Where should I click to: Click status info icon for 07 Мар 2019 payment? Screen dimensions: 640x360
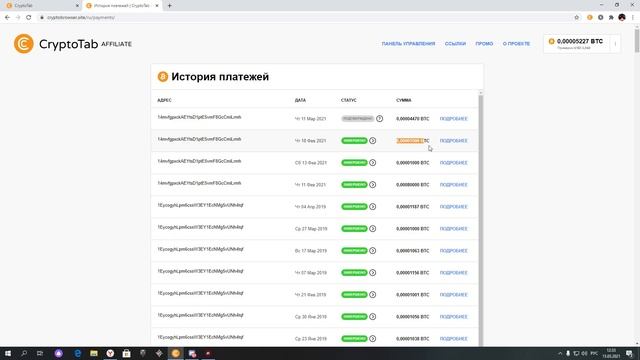tap(373, 273)
